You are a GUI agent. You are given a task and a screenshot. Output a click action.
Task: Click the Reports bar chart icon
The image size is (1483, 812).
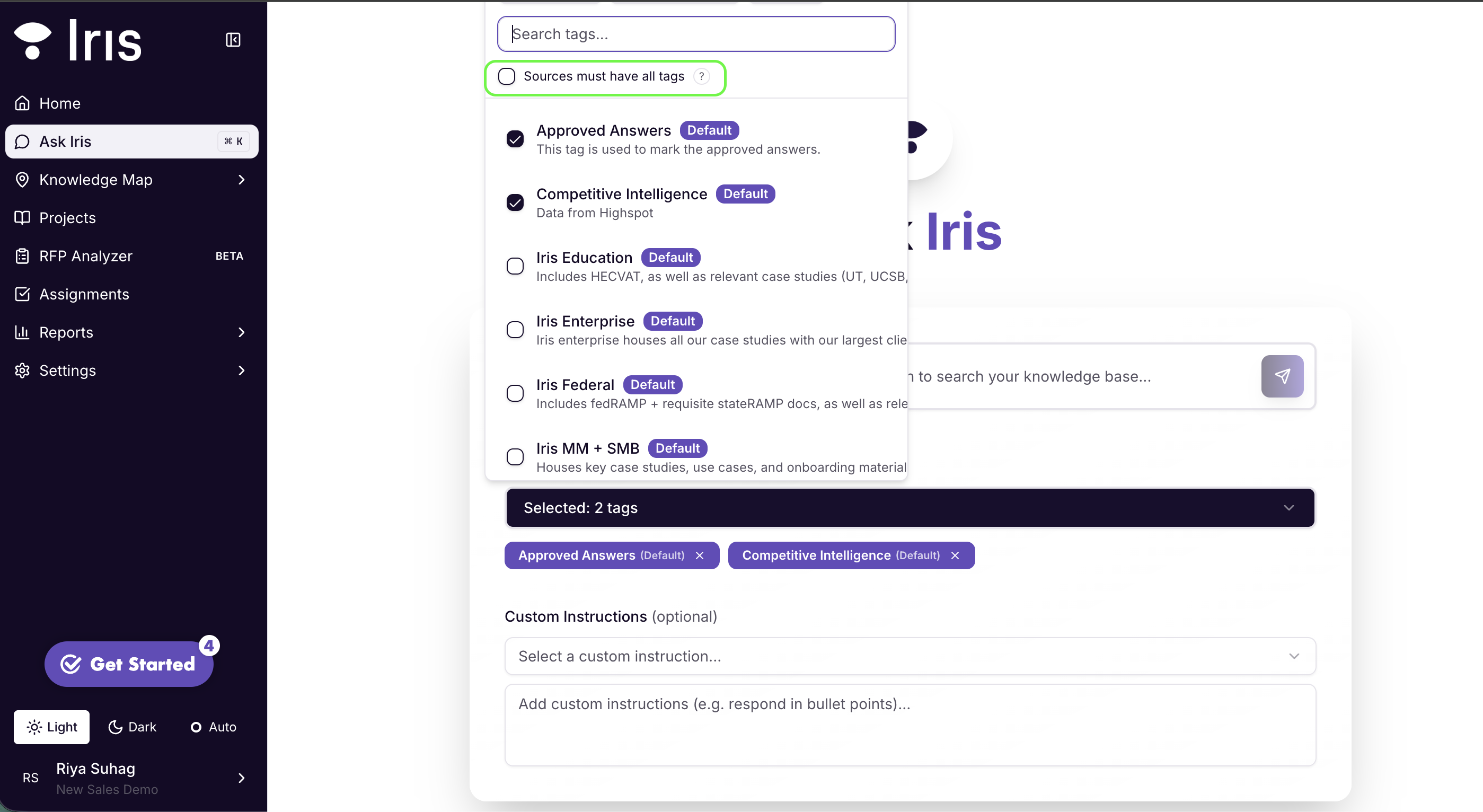22,332
